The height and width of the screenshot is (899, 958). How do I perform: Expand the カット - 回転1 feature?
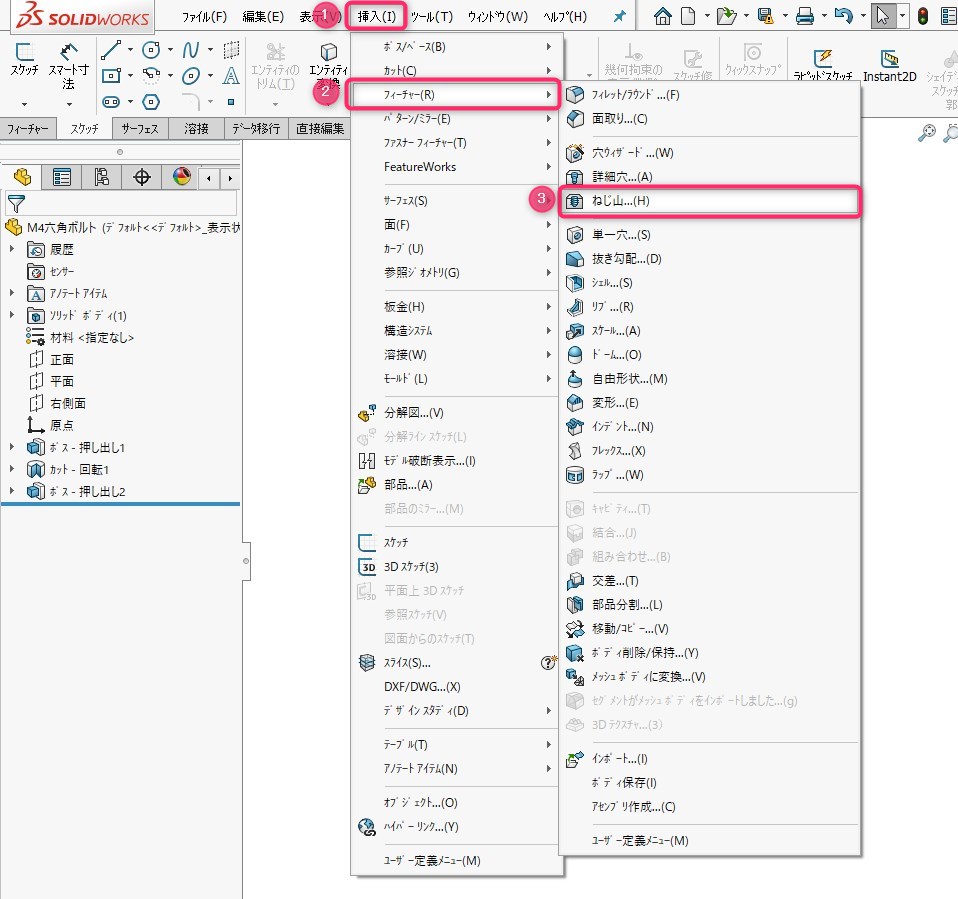[x=12, y=469]
